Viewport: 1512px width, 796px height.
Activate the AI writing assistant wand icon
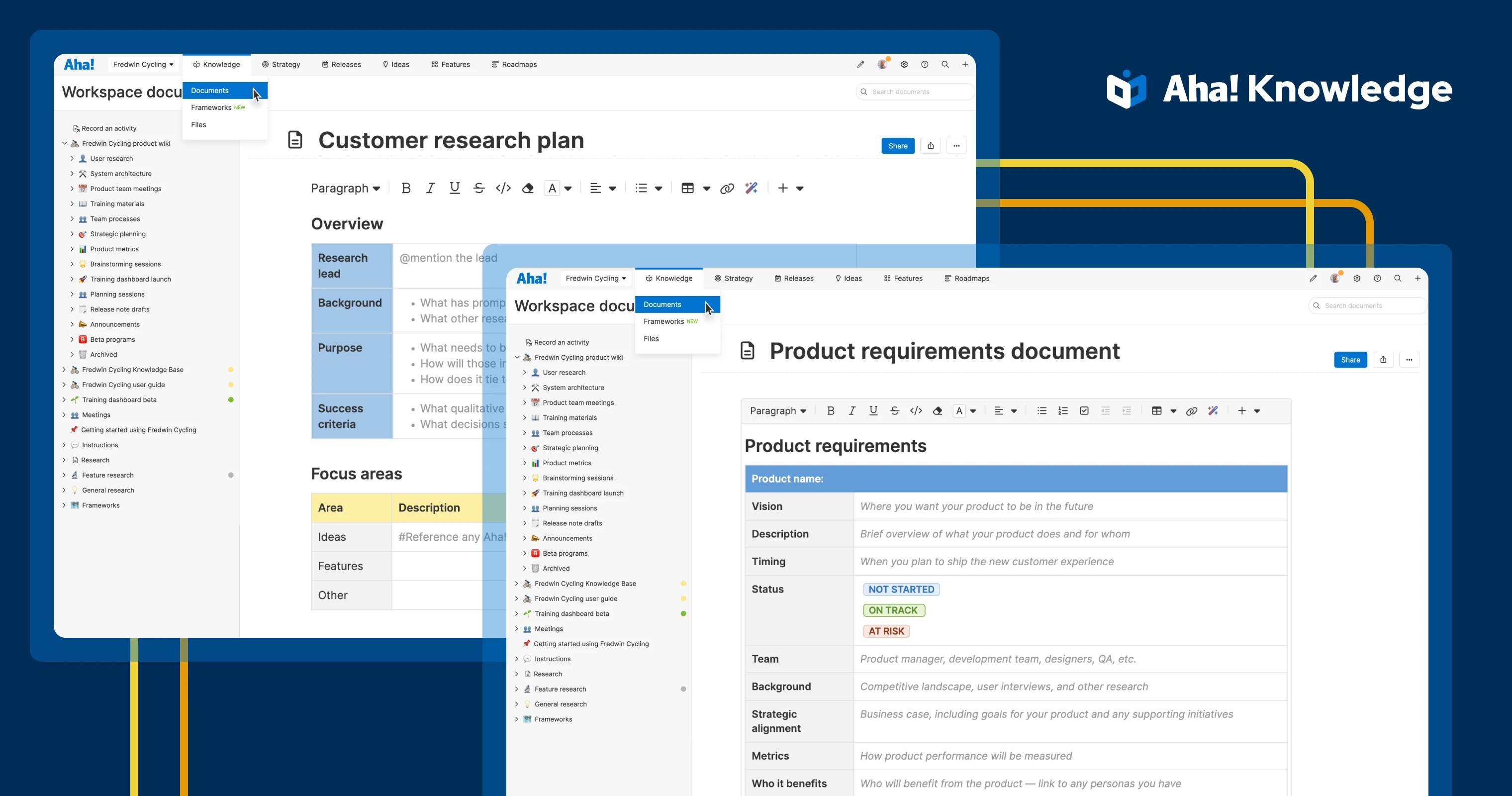[x=752, y=188]
